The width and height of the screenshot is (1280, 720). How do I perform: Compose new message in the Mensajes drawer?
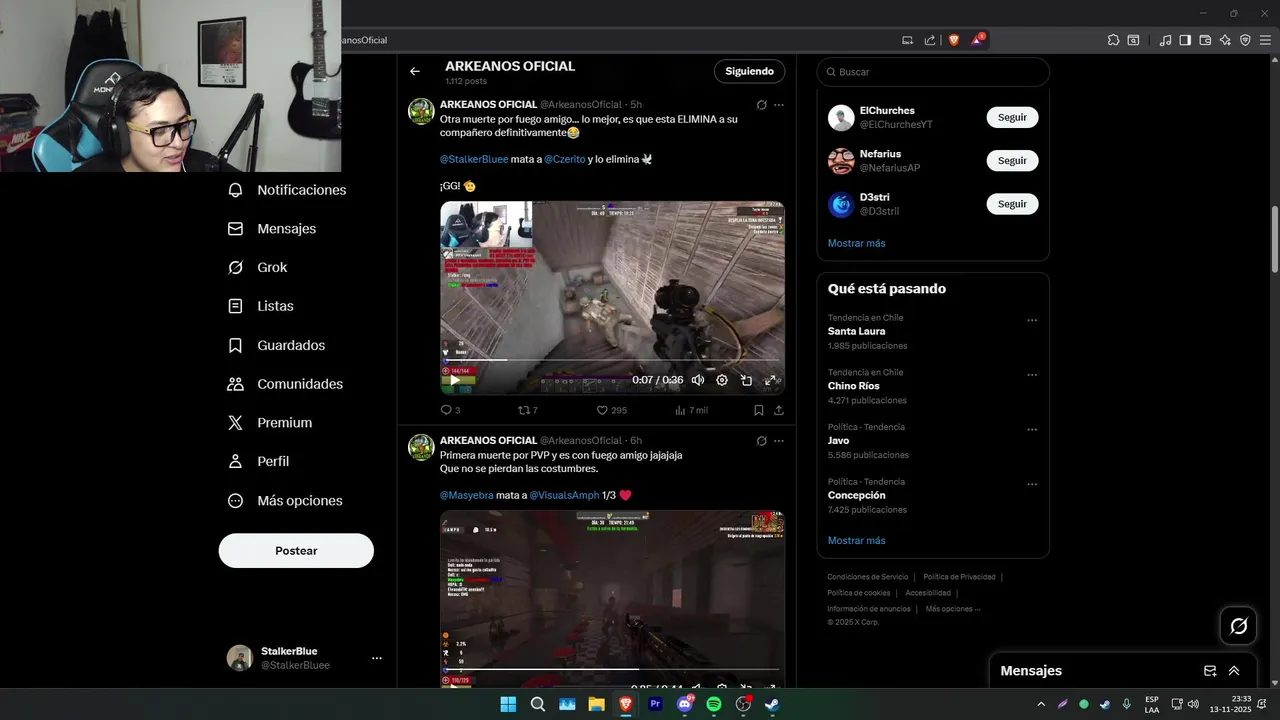pyautogui.click(x=1210, y=671)
